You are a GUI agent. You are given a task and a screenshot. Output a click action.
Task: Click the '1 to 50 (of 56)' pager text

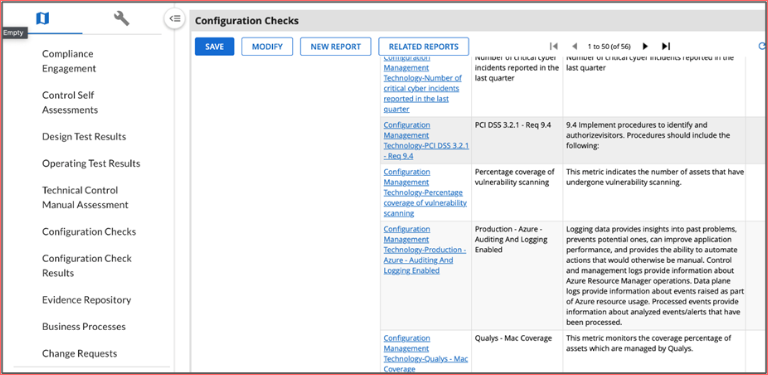click(x=609, y=47)
